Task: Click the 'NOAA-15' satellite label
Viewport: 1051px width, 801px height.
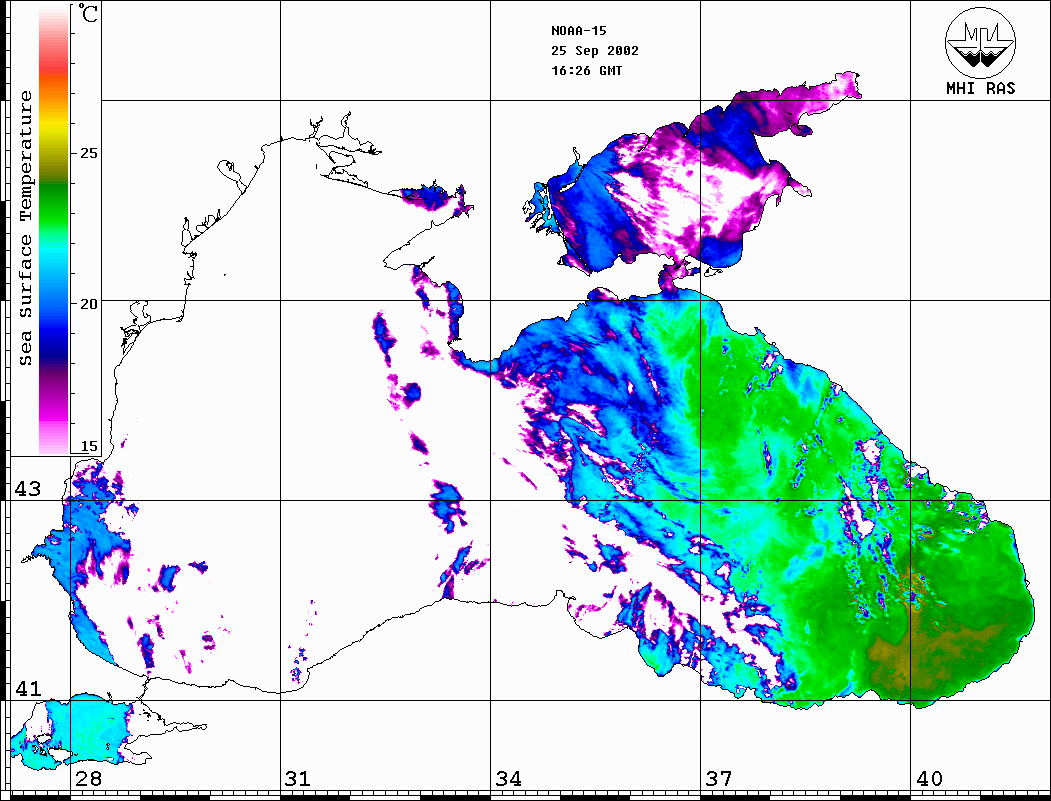Action: coord(578,31)
